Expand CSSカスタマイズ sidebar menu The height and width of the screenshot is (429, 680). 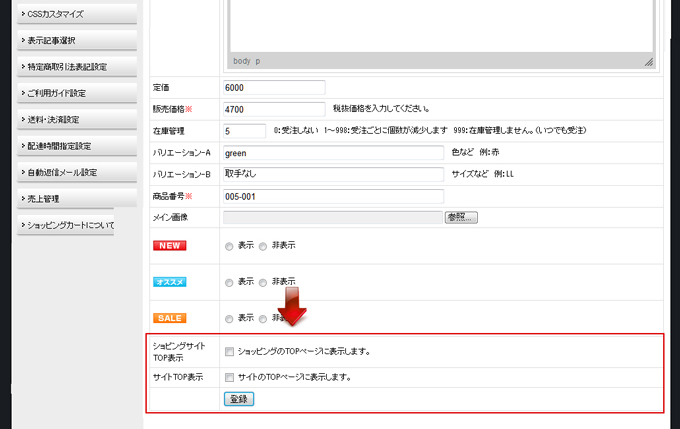68,14
